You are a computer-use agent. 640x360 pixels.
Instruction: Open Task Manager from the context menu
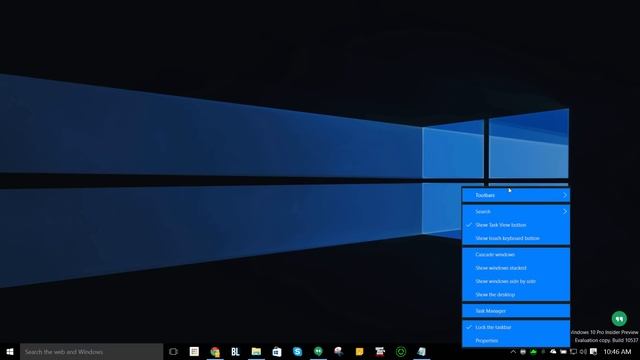coord(516,311)
